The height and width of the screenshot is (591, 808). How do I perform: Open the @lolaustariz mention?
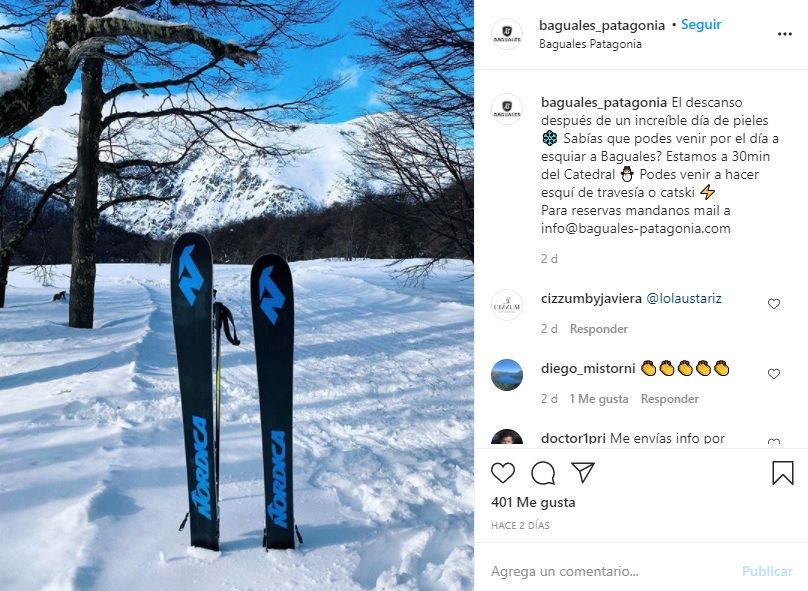pyautogui.click(x=683, y=298)
